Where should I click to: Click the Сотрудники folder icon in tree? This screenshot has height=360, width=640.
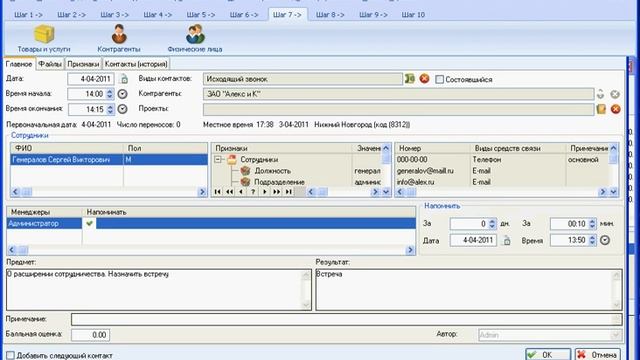[x=232, y=160]
